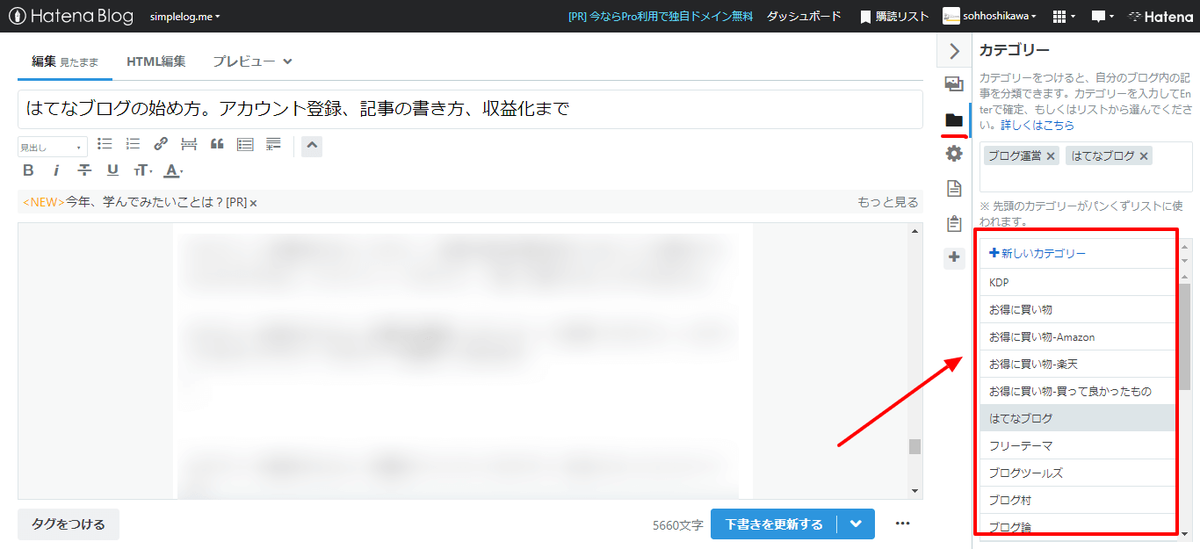Open the edit options gear panel
Viewport: 1200px width, 549px height.
click(954, 154)
